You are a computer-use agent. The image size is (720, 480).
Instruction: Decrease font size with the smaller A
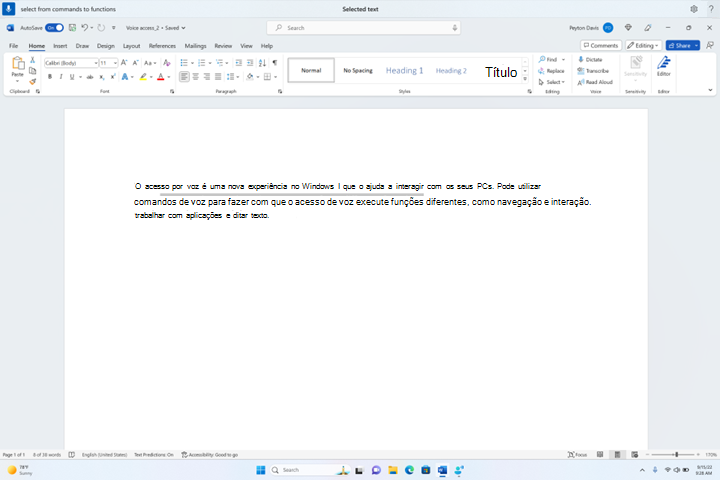point(135,63)
